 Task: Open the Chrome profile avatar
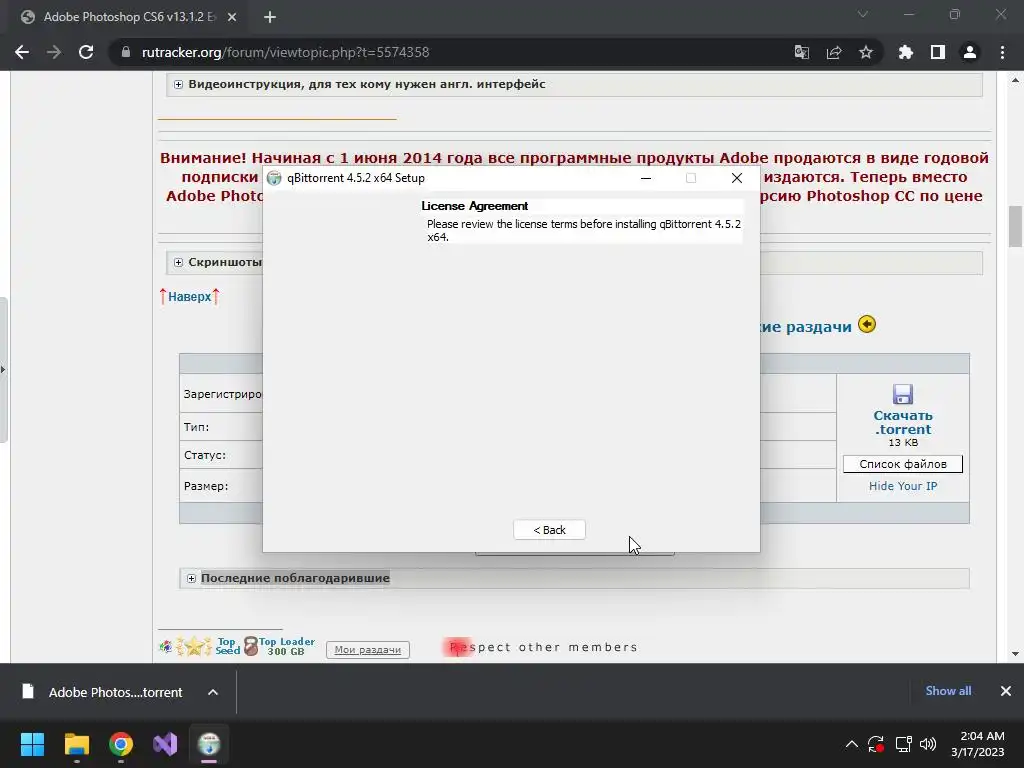(970, 52)
